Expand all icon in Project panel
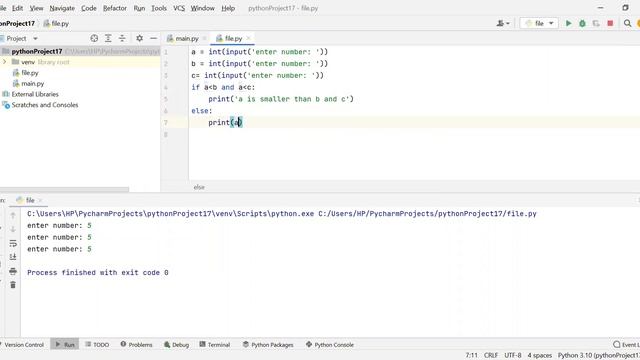 pos(108,38)
